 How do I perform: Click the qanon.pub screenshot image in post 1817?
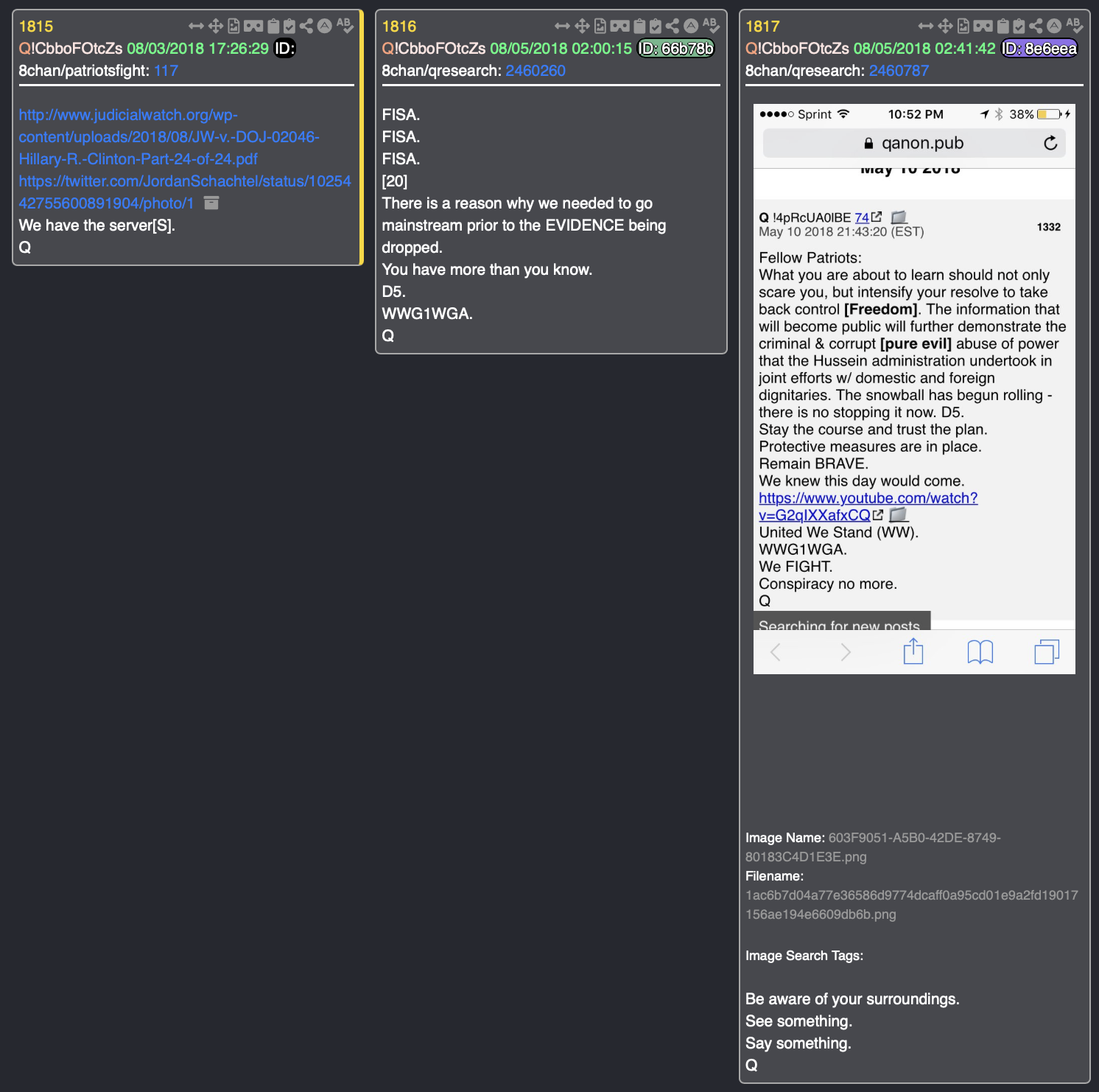(x=914, y=389)
